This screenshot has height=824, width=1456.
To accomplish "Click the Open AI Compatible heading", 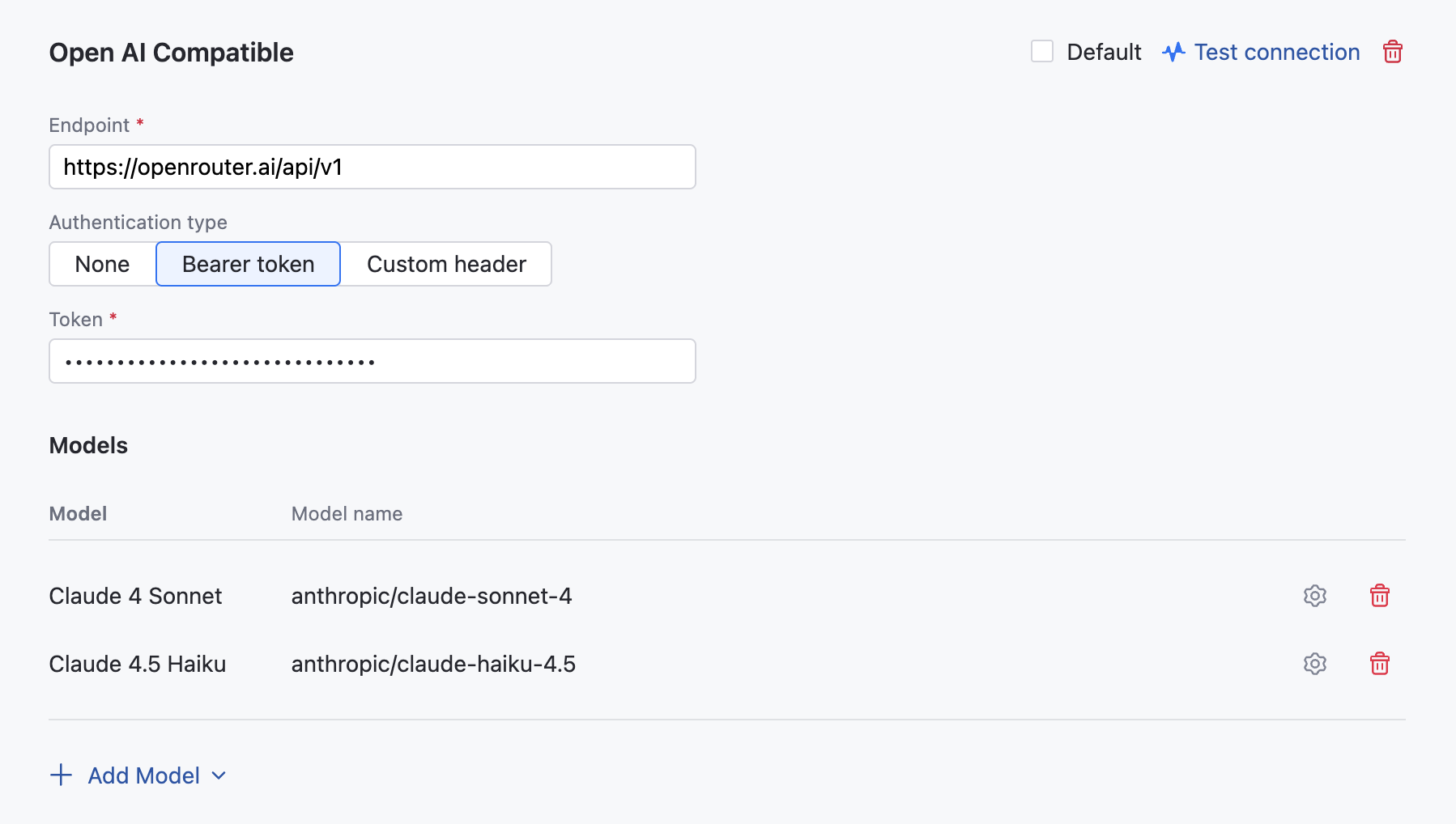I will pyautogui.click(x=172, y=52).
